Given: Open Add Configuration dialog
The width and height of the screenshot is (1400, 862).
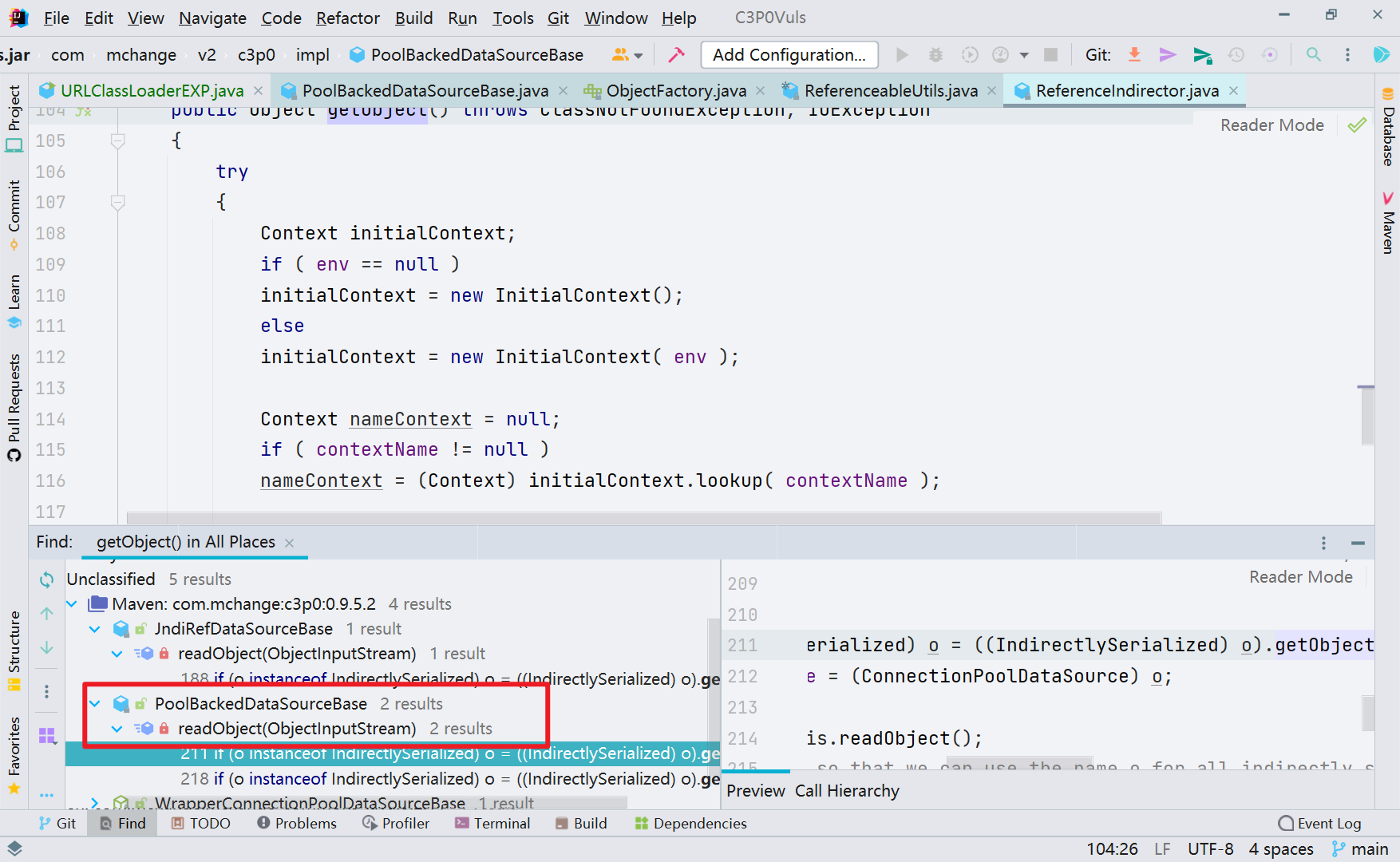Looking at the screenshot, I should tap(789, 54).
